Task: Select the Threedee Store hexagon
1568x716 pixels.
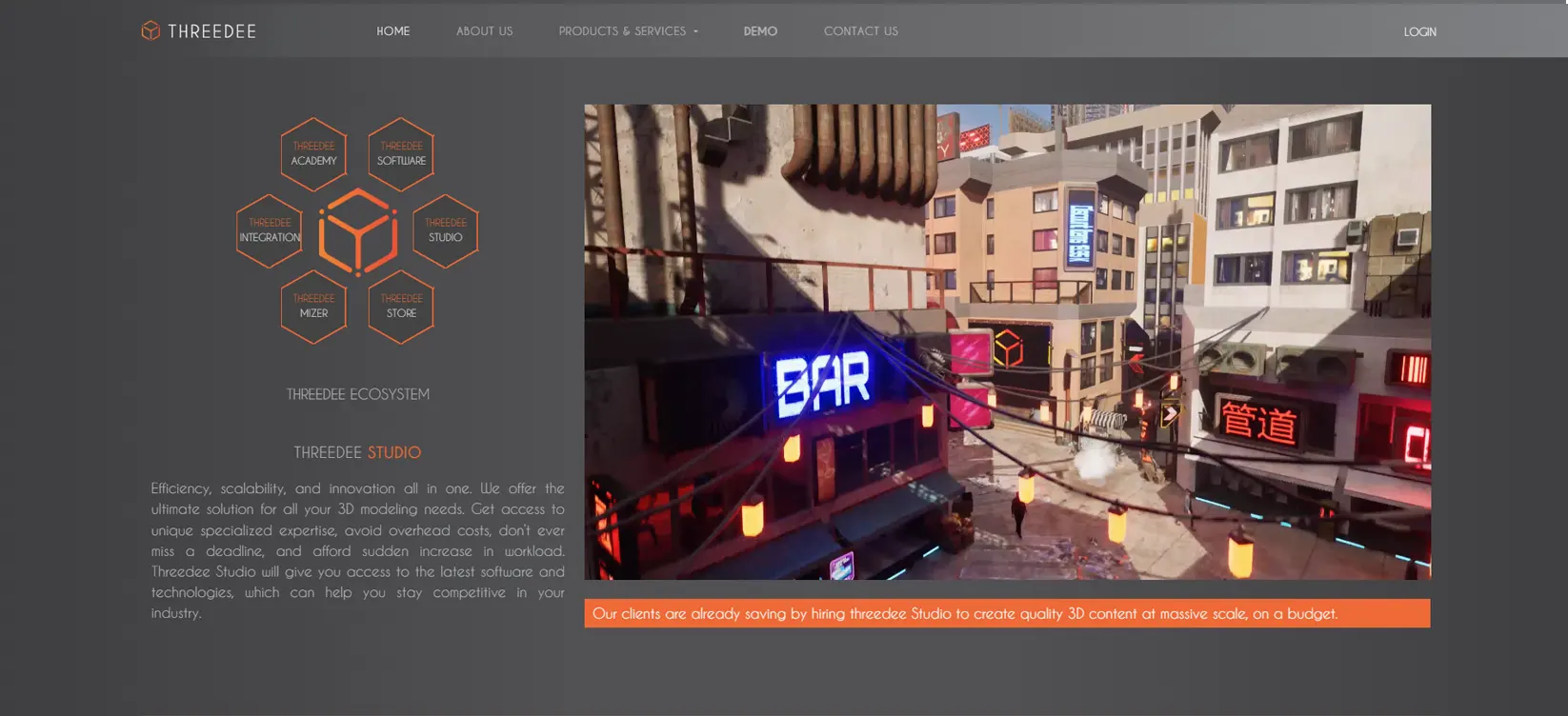Action: click(401, 307)
